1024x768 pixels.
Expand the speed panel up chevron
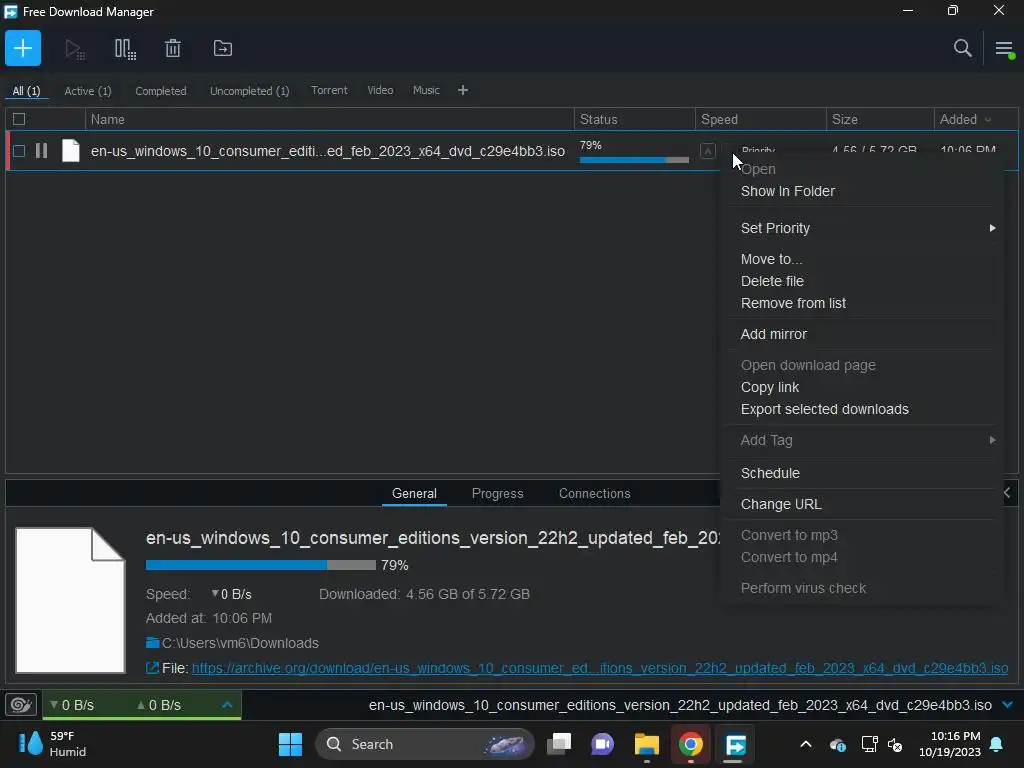[227, 705]
